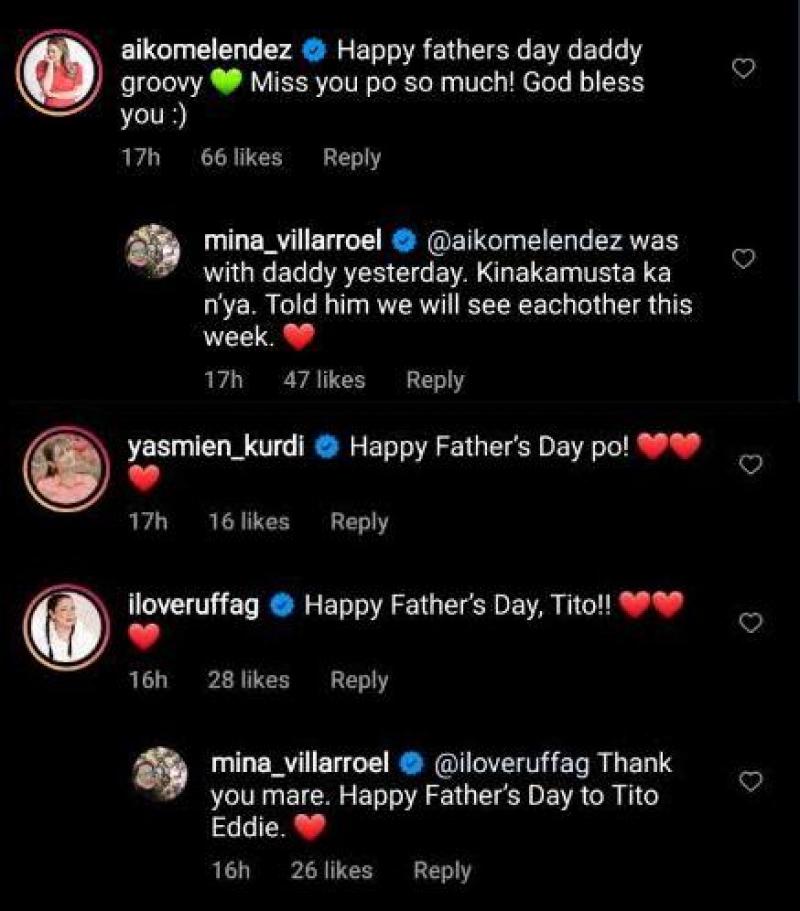
Task: Like yasmien_kurdi's Happy Father's Day comment
Action: coord(750,464)
